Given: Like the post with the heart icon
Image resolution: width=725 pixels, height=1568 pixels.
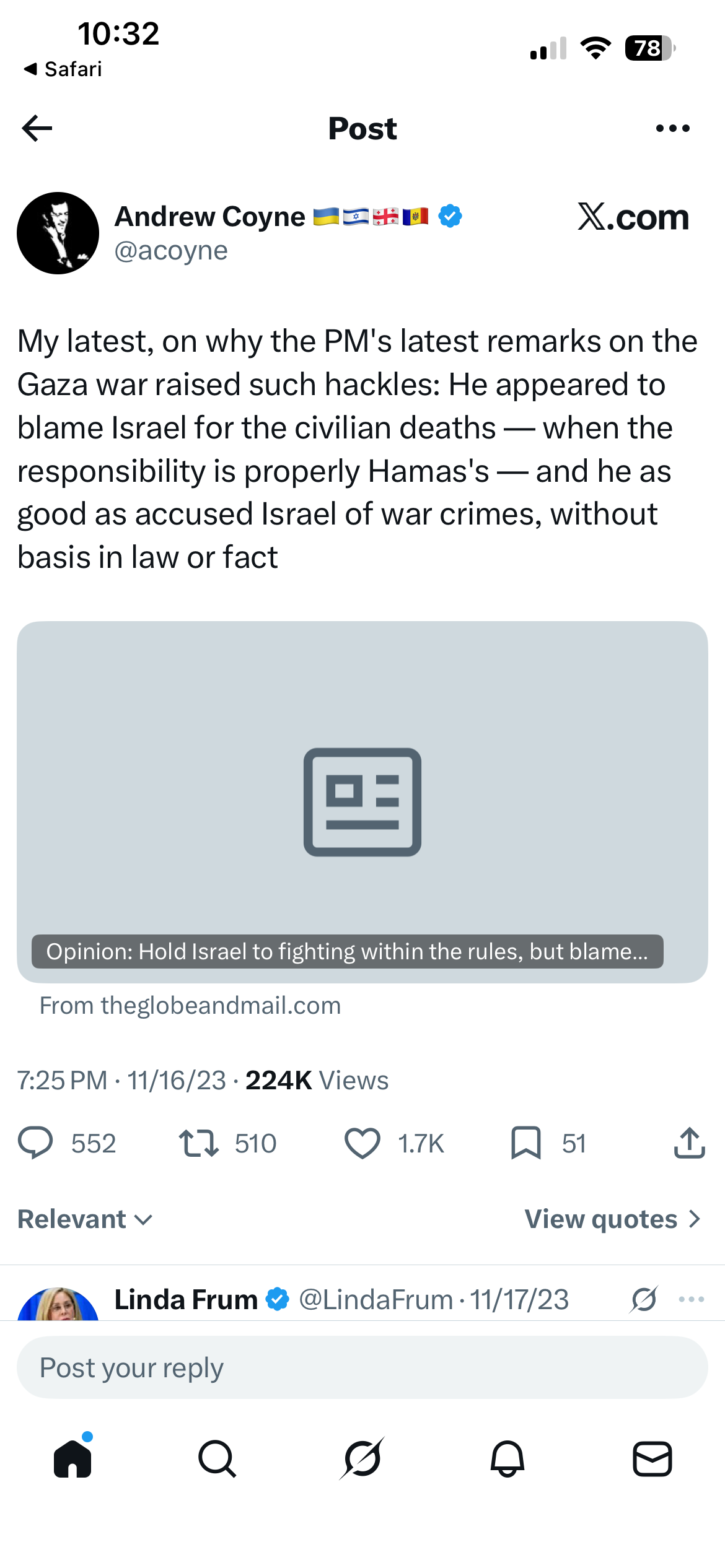Looking at the screenshot, I should point(362,1143).
